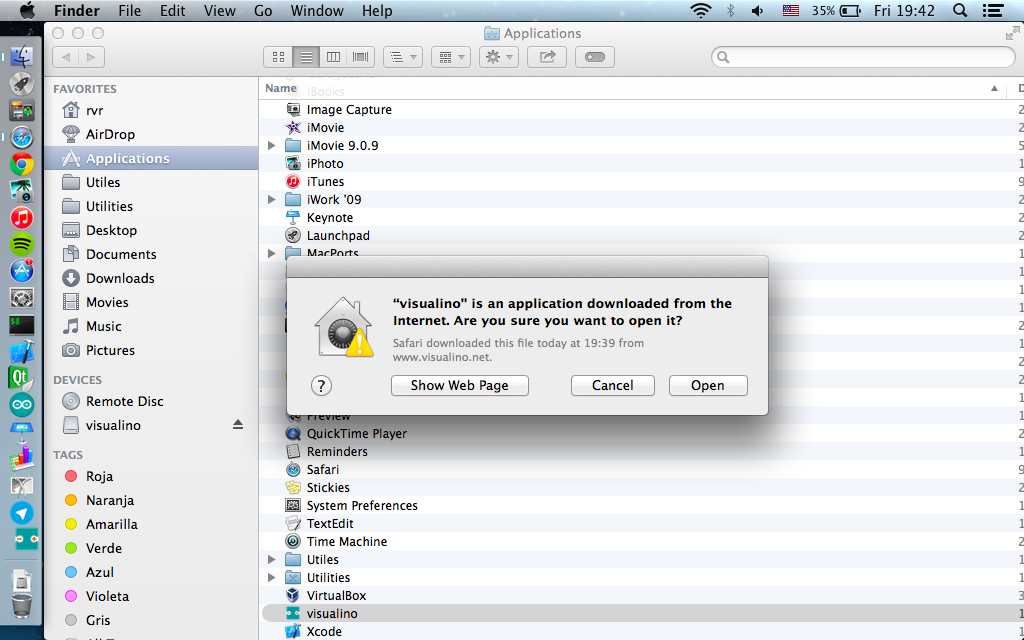Click the Open button in dialog
Image resolution: width=1024 pixels, height=640 pixels.
(x=708, y=385)
